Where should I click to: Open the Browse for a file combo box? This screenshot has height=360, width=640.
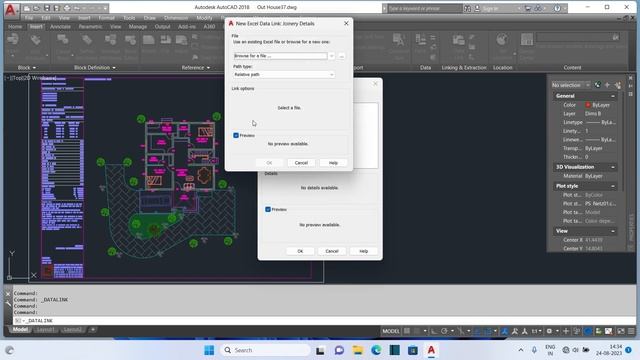(284, 56)
